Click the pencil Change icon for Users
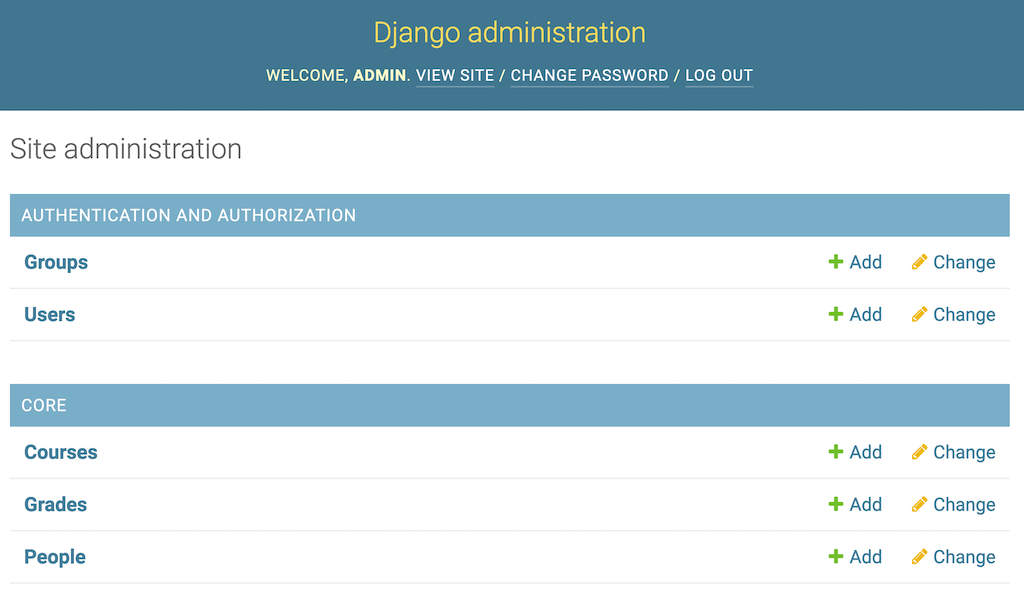Viewport: 1024px width, 610px height. (x=920, y=314)
